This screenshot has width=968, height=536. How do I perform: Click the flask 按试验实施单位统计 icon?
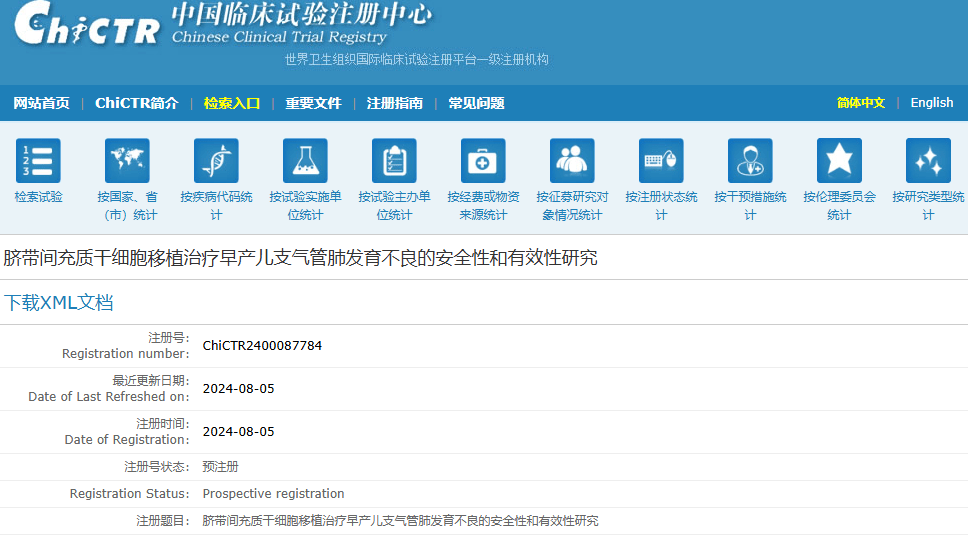[x=305, y=161]
